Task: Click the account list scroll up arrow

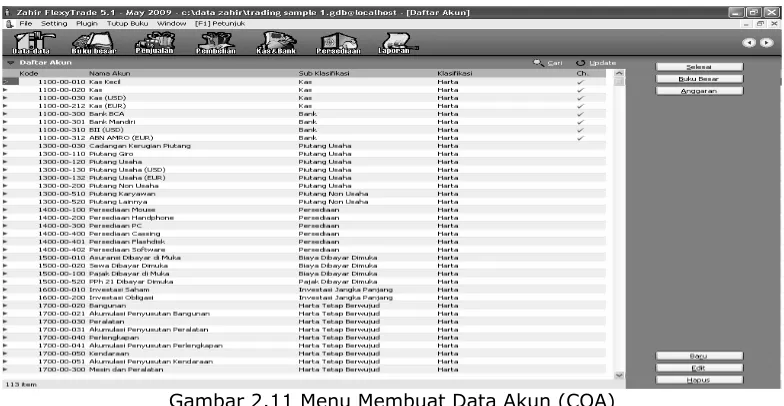Action: pyautogui.click(x=619, y=74)
